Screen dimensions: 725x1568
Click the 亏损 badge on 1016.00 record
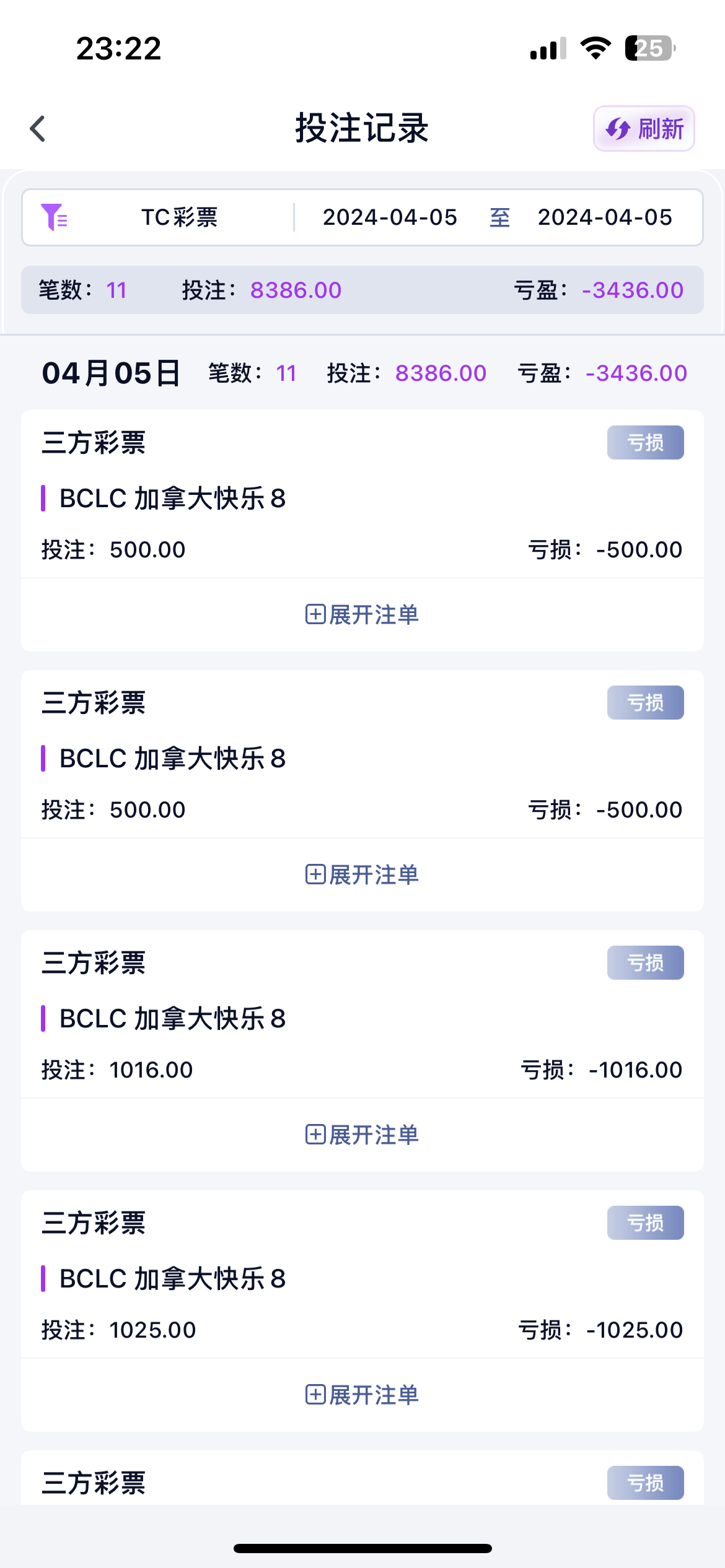tap(645, 963)
